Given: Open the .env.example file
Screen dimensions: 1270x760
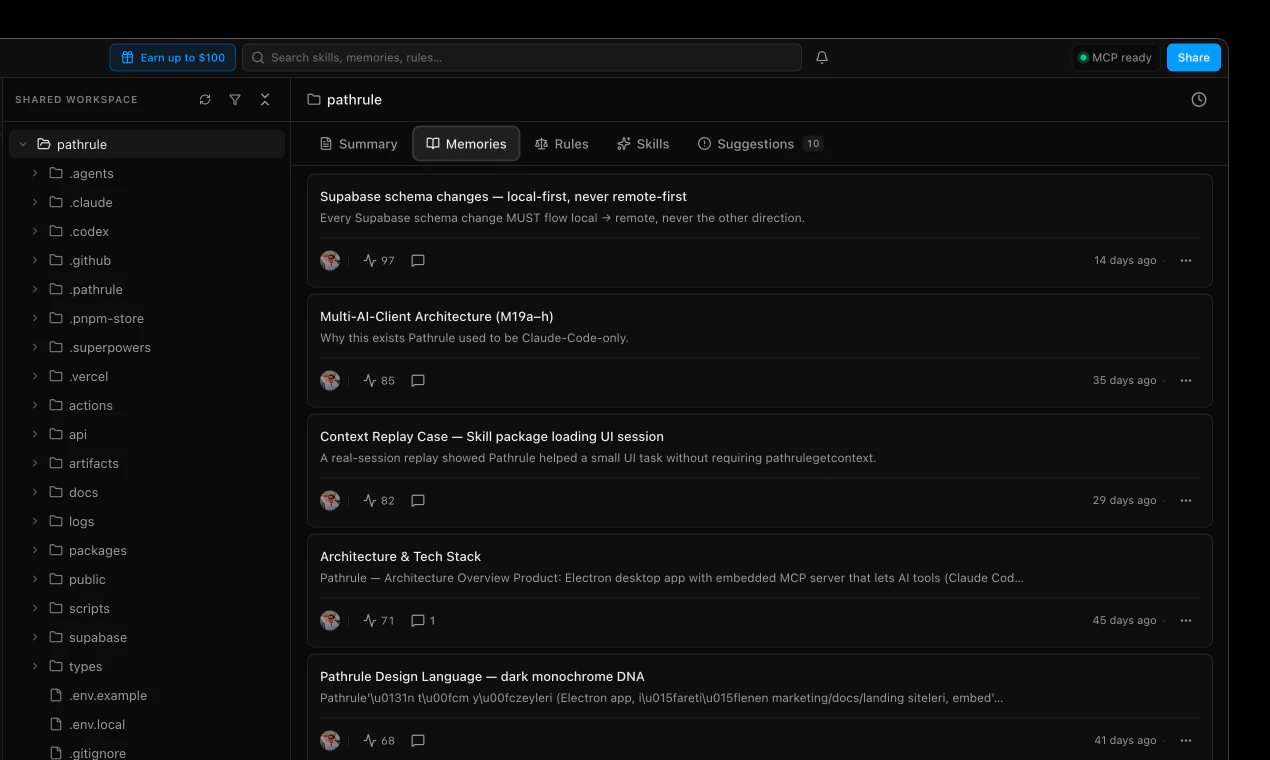Looking at the screenshot, I should tap(147, 696).
